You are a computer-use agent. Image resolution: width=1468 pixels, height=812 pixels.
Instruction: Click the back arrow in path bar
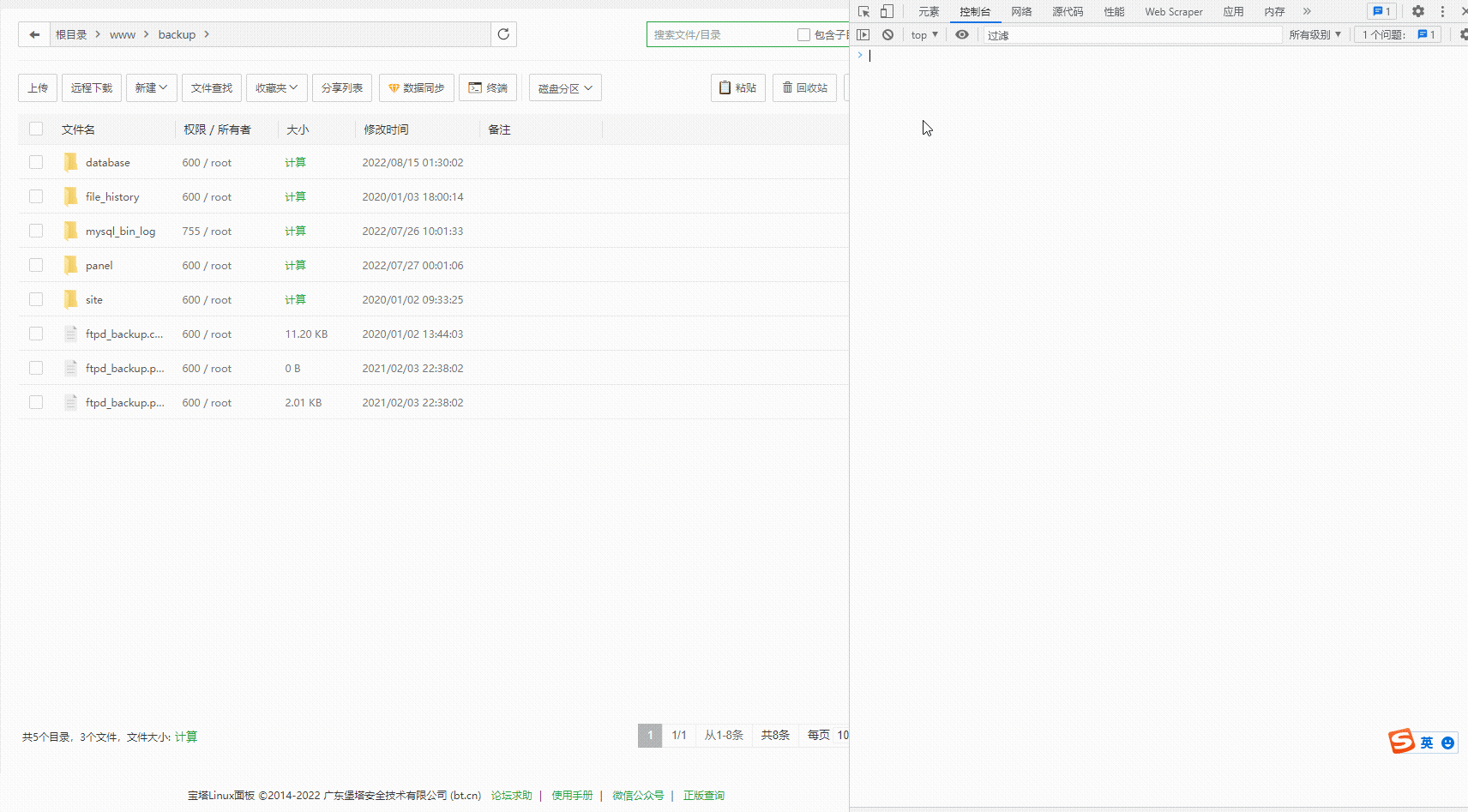34,34
